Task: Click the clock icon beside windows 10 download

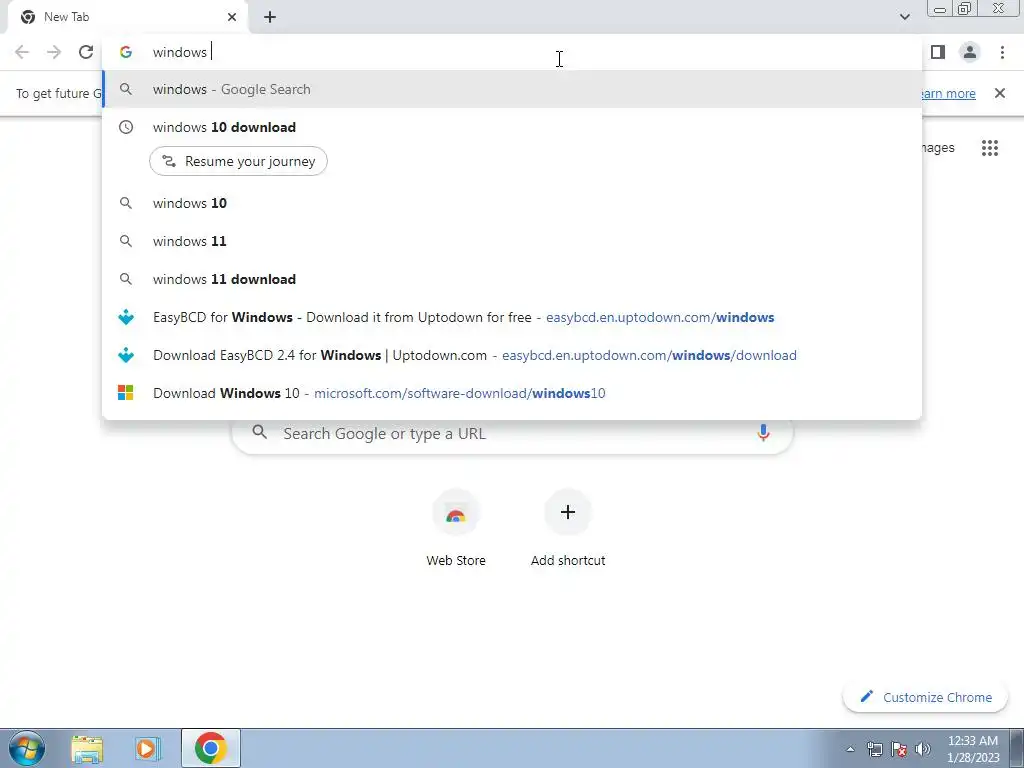Action: pos(126,127)
